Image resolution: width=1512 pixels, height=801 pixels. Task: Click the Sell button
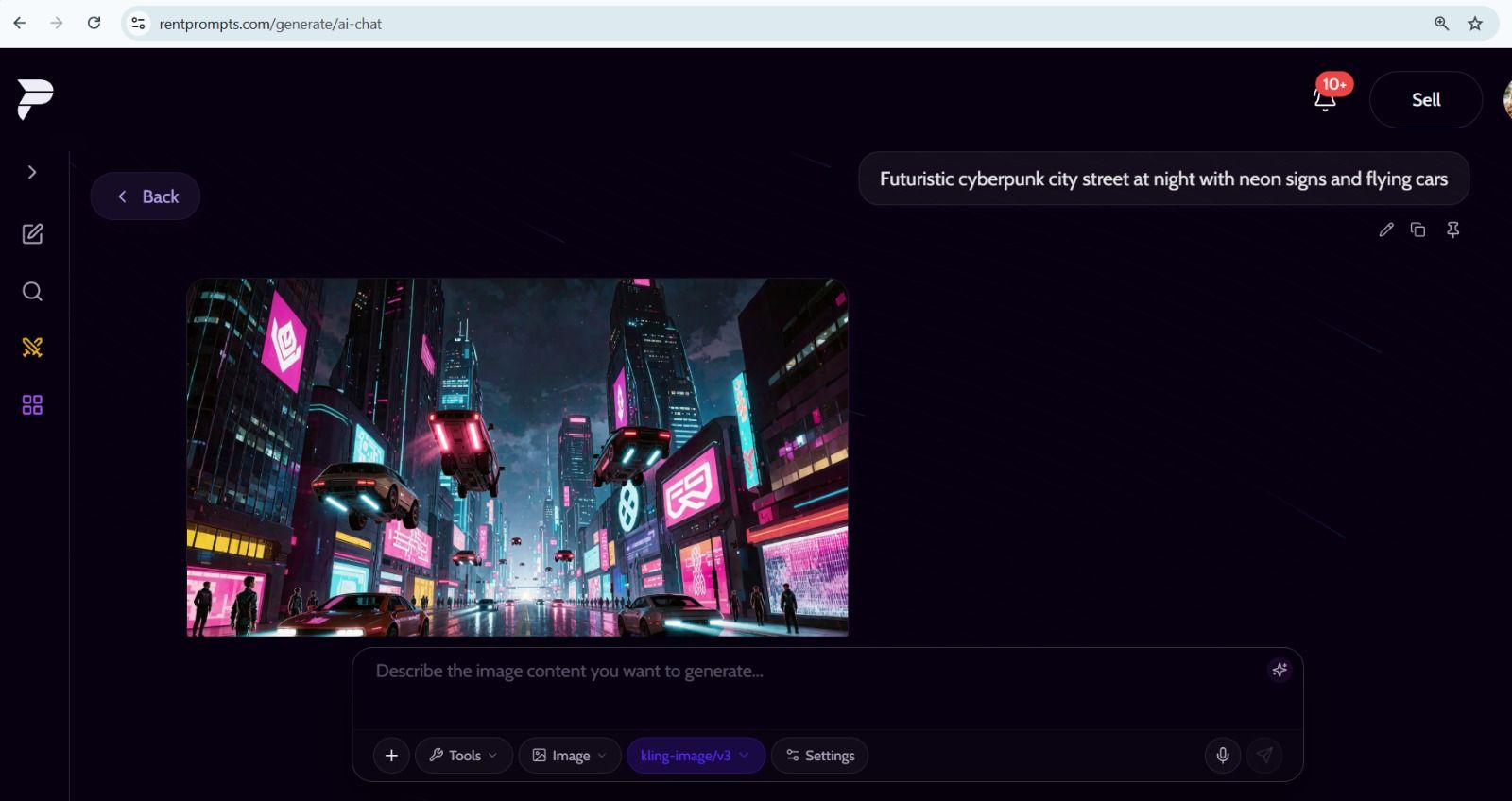click(x=1425, y=99)
